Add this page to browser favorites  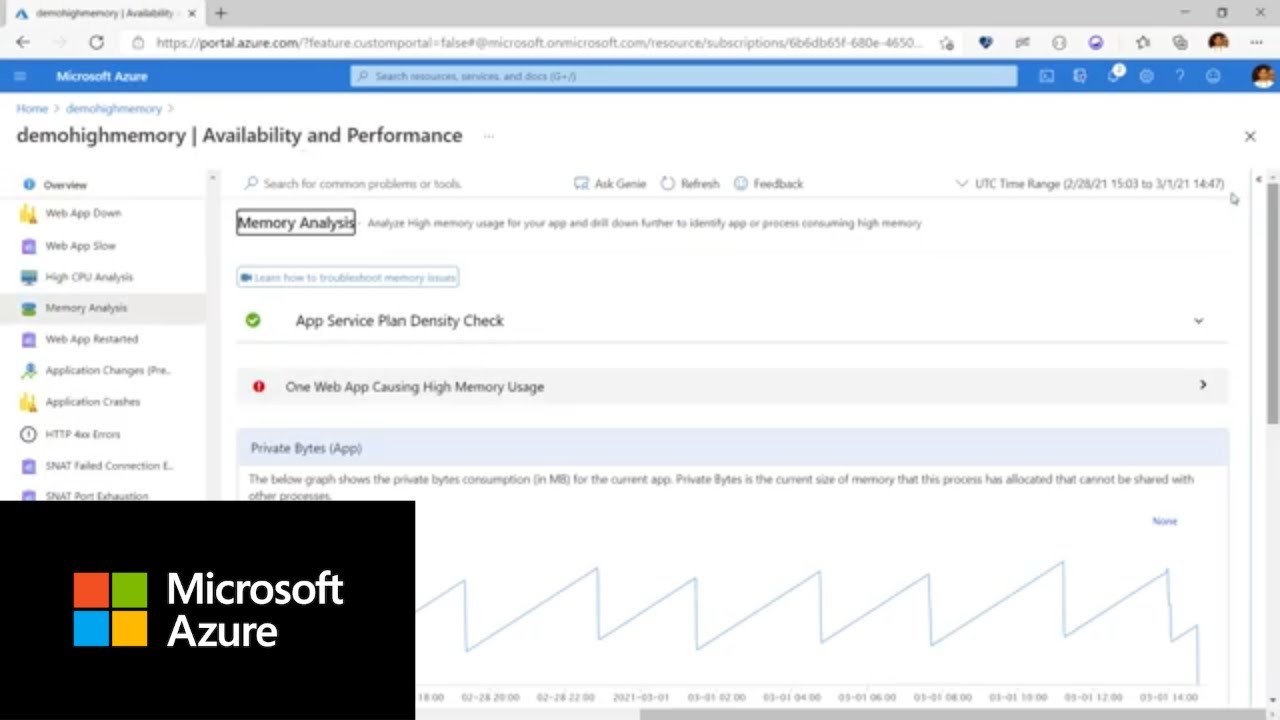(x=946, y=43)
